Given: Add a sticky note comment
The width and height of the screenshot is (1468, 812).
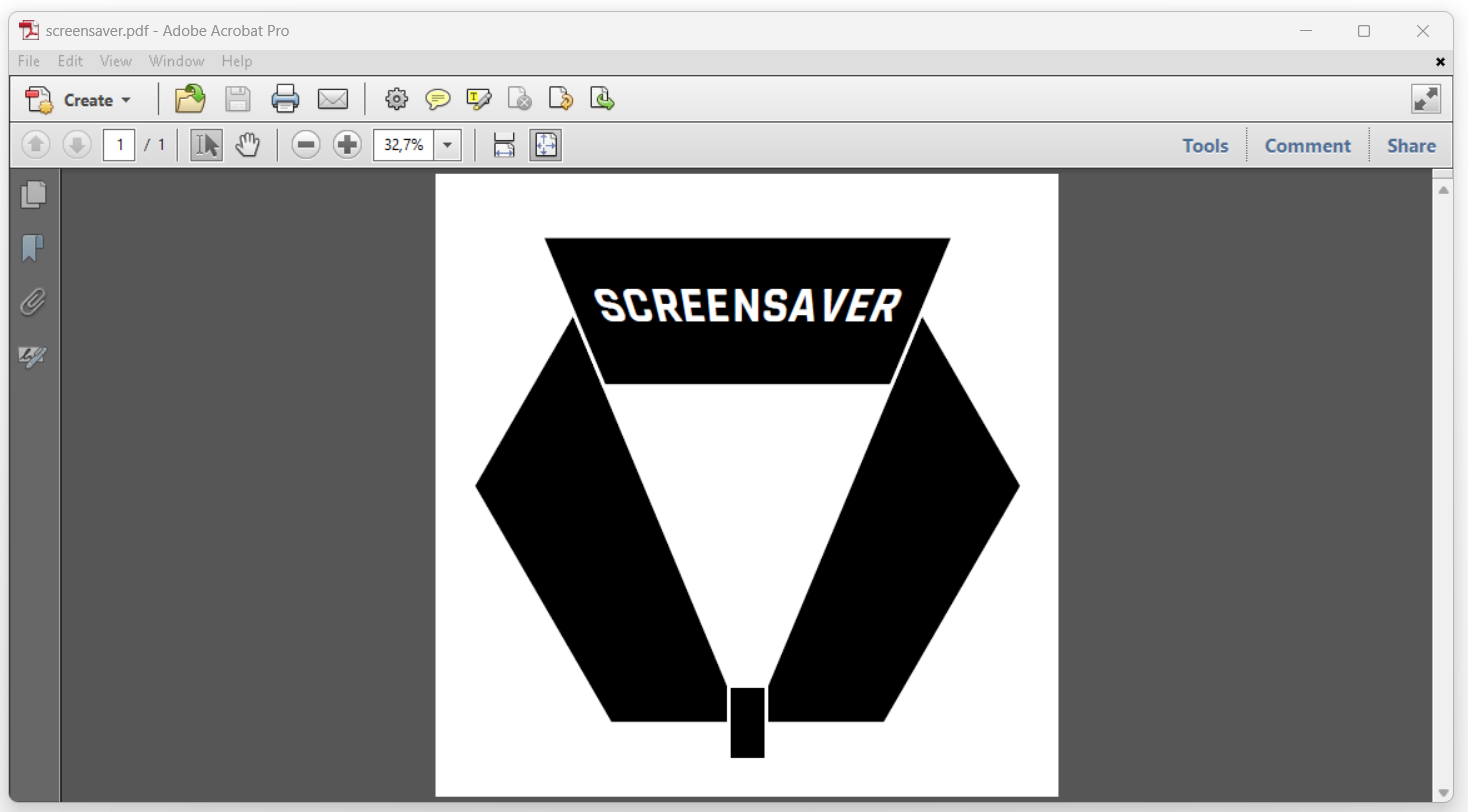Looking at the screenshot, I should [x=438, y=98].
